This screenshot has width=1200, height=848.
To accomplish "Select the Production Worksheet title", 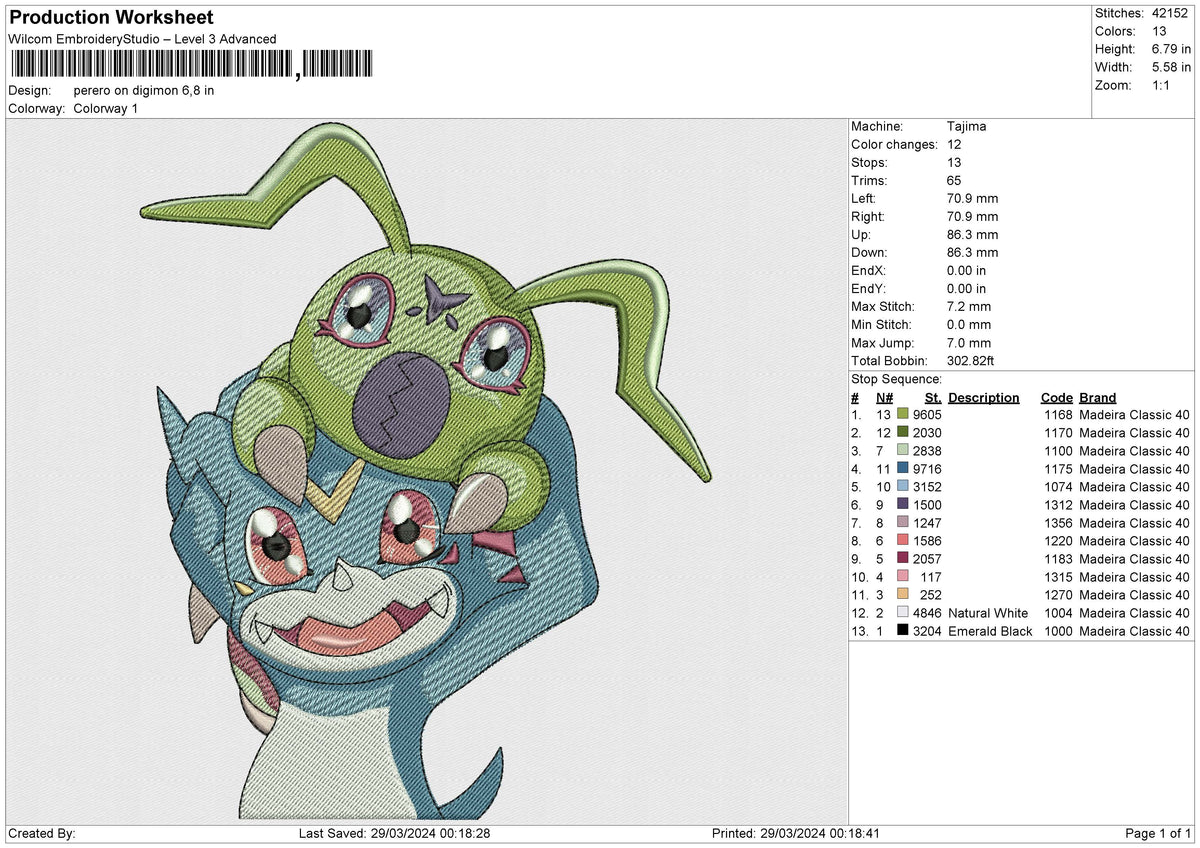I will click(x=111, y=18).
